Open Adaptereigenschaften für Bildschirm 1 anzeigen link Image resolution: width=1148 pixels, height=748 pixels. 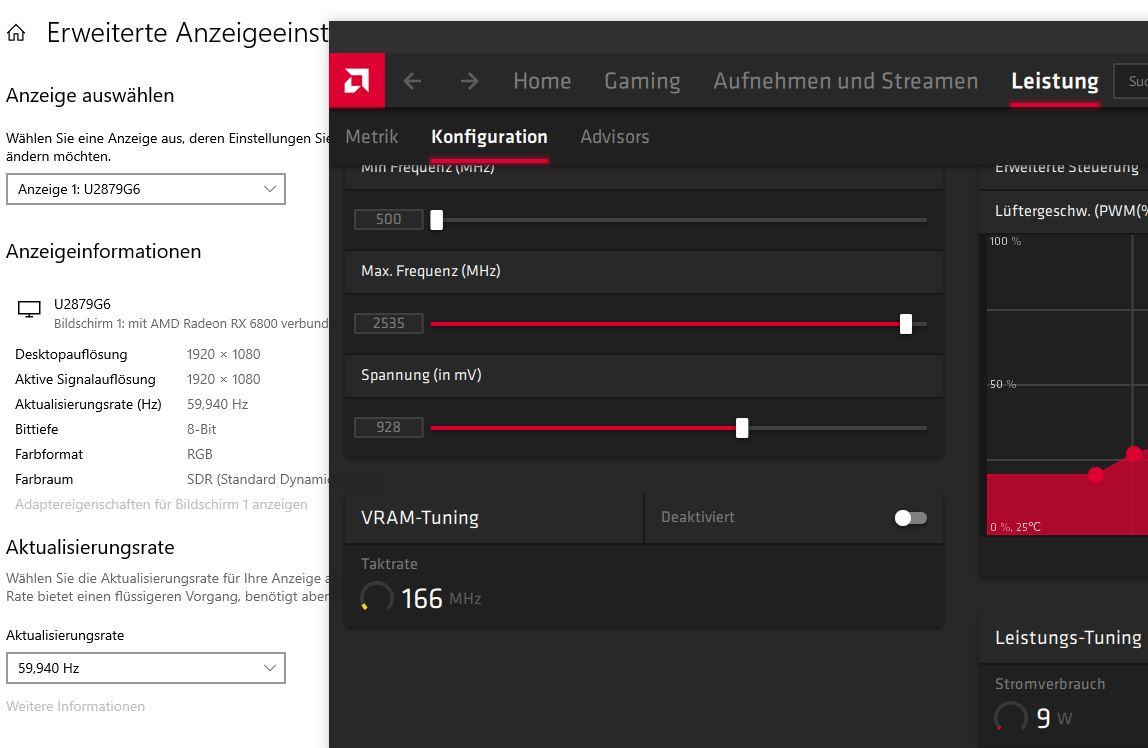(x=161, y=504)
